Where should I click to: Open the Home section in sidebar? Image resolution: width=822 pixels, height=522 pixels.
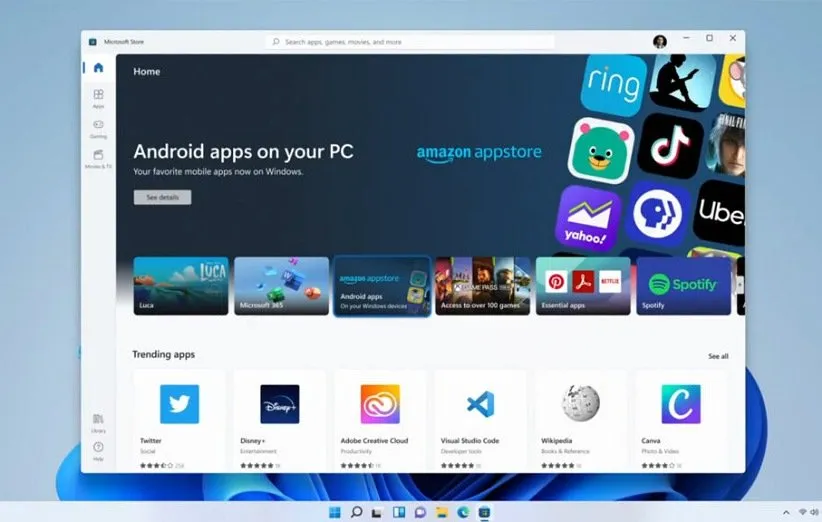coord(98,68)
